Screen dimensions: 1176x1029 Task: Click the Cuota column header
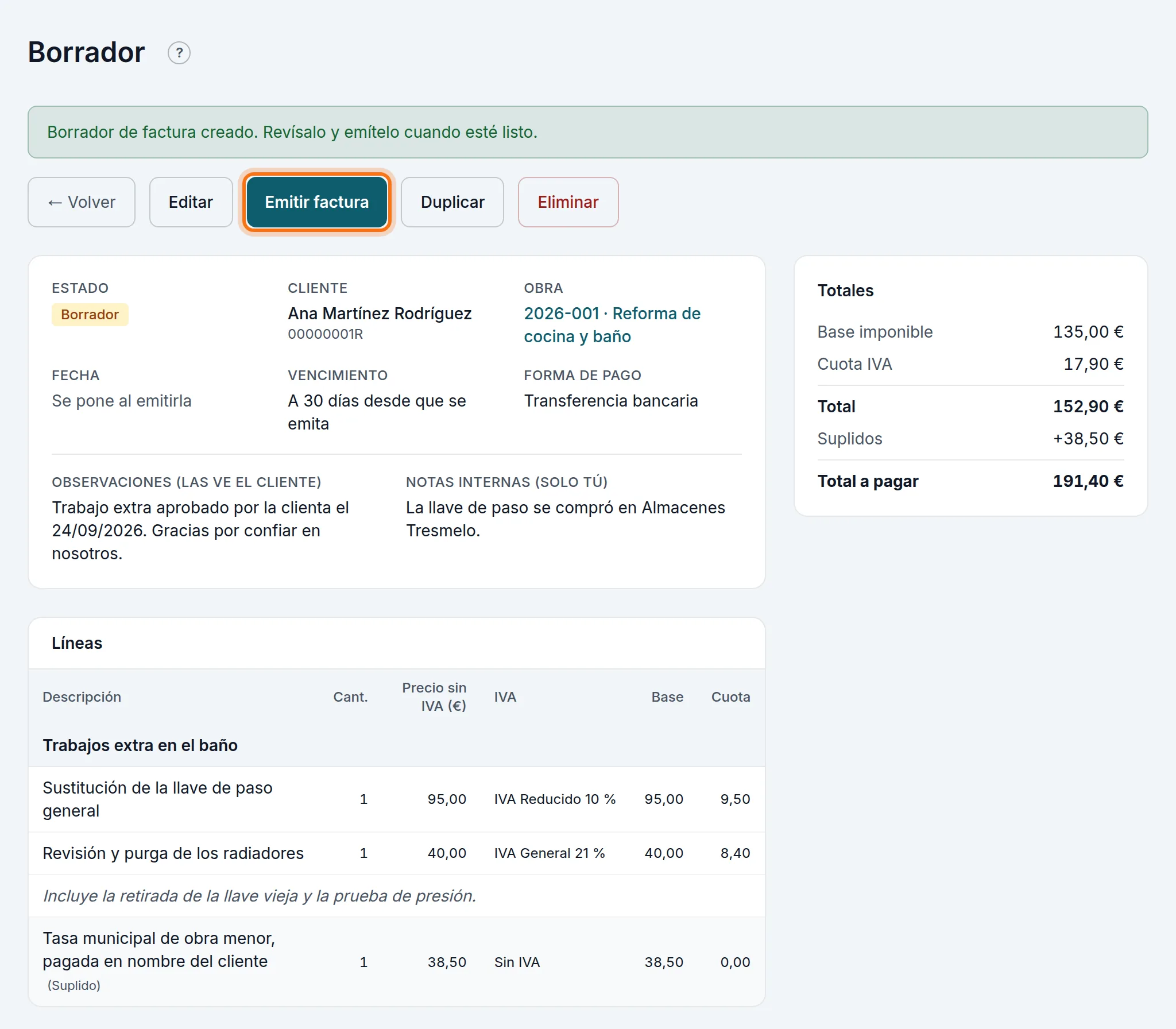(731, 697)
